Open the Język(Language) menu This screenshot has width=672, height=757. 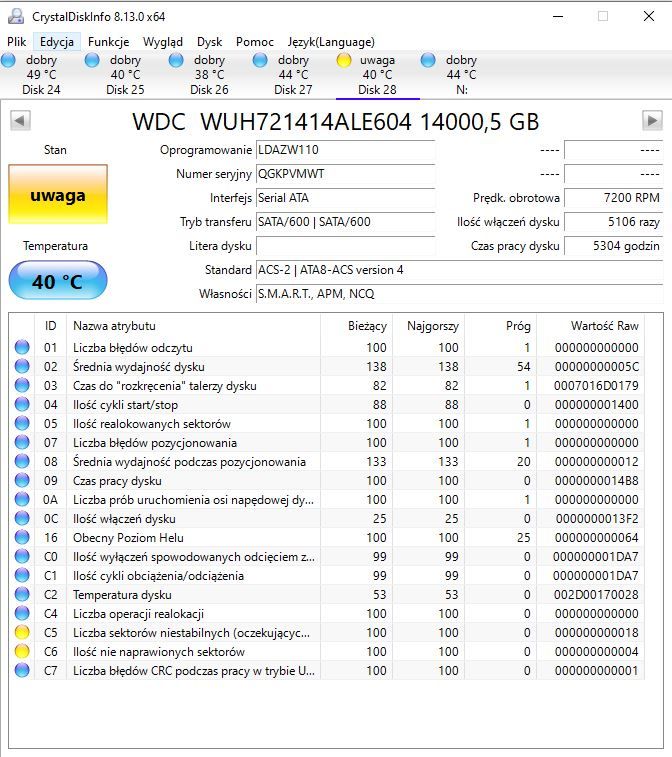click(331, 42)
